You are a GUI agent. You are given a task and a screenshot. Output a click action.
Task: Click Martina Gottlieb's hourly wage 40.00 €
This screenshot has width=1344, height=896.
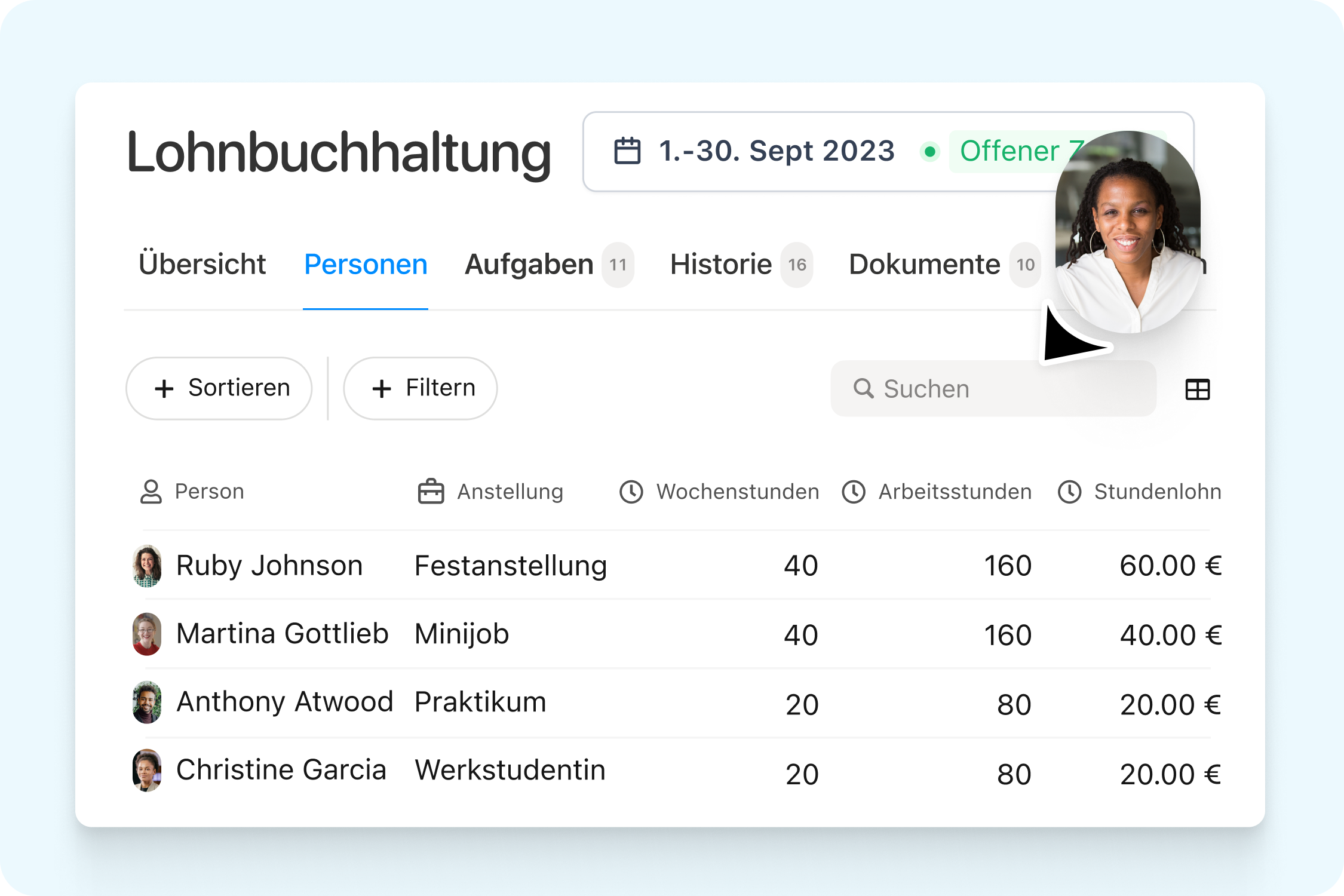click(1171, 635)
